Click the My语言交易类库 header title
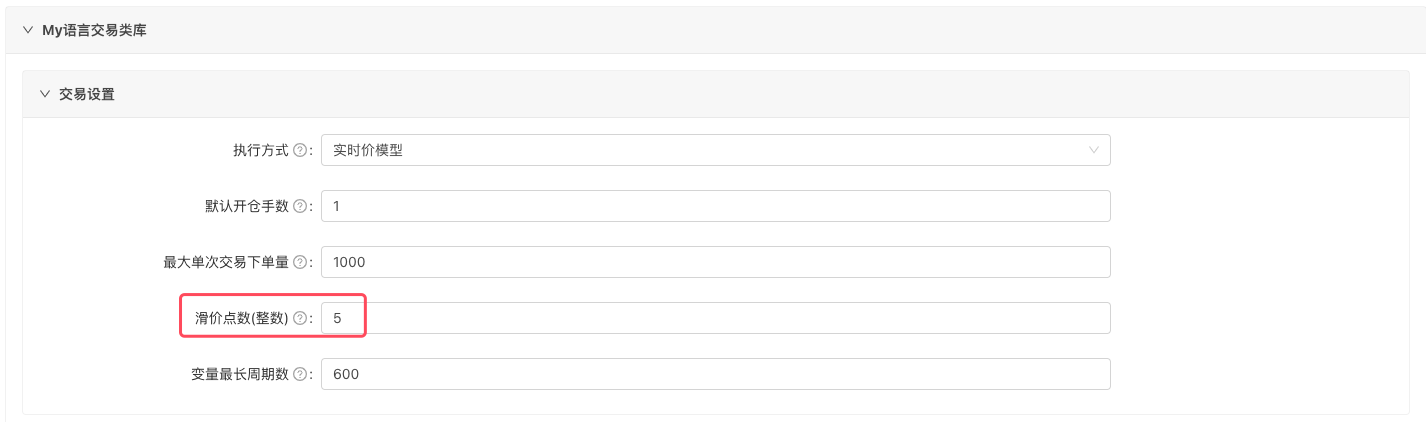This screenshot has width=1426, height=422. click(x=95, y=31)
